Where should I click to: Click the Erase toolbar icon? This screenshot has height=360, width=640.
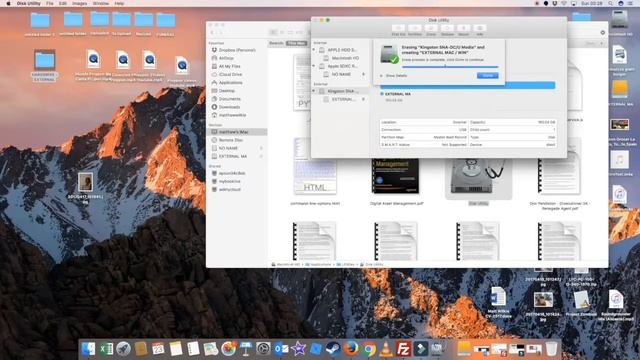coord(431,29)
